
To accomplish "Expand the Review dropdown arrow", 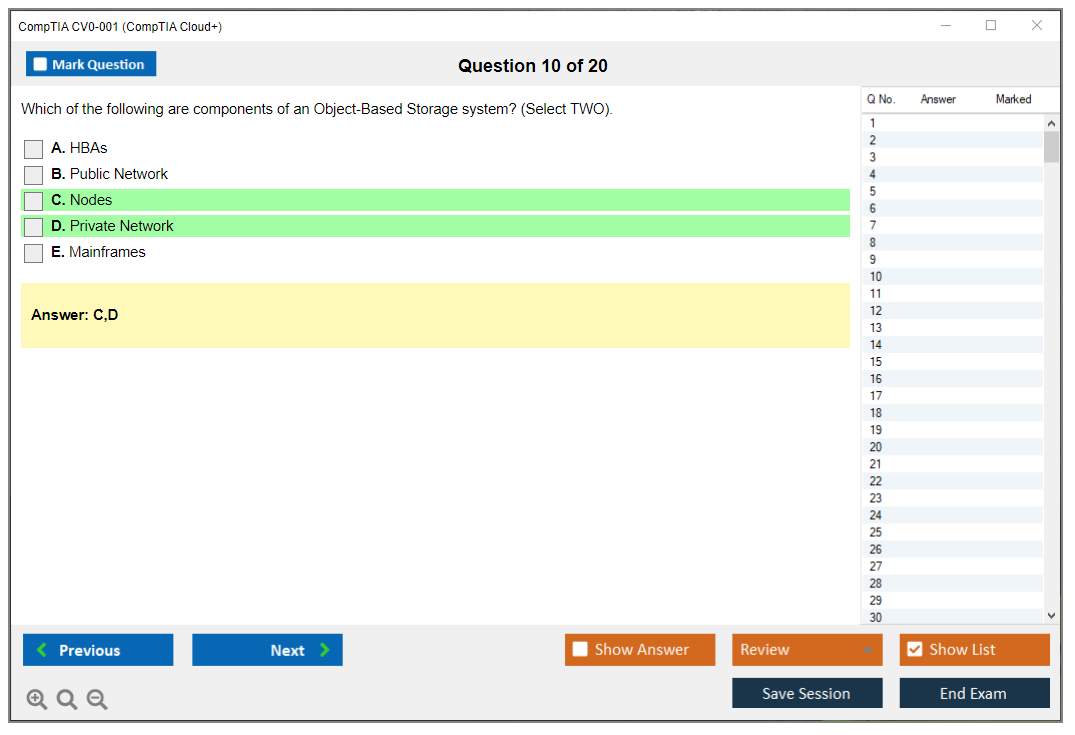I will tap(867, 650).
